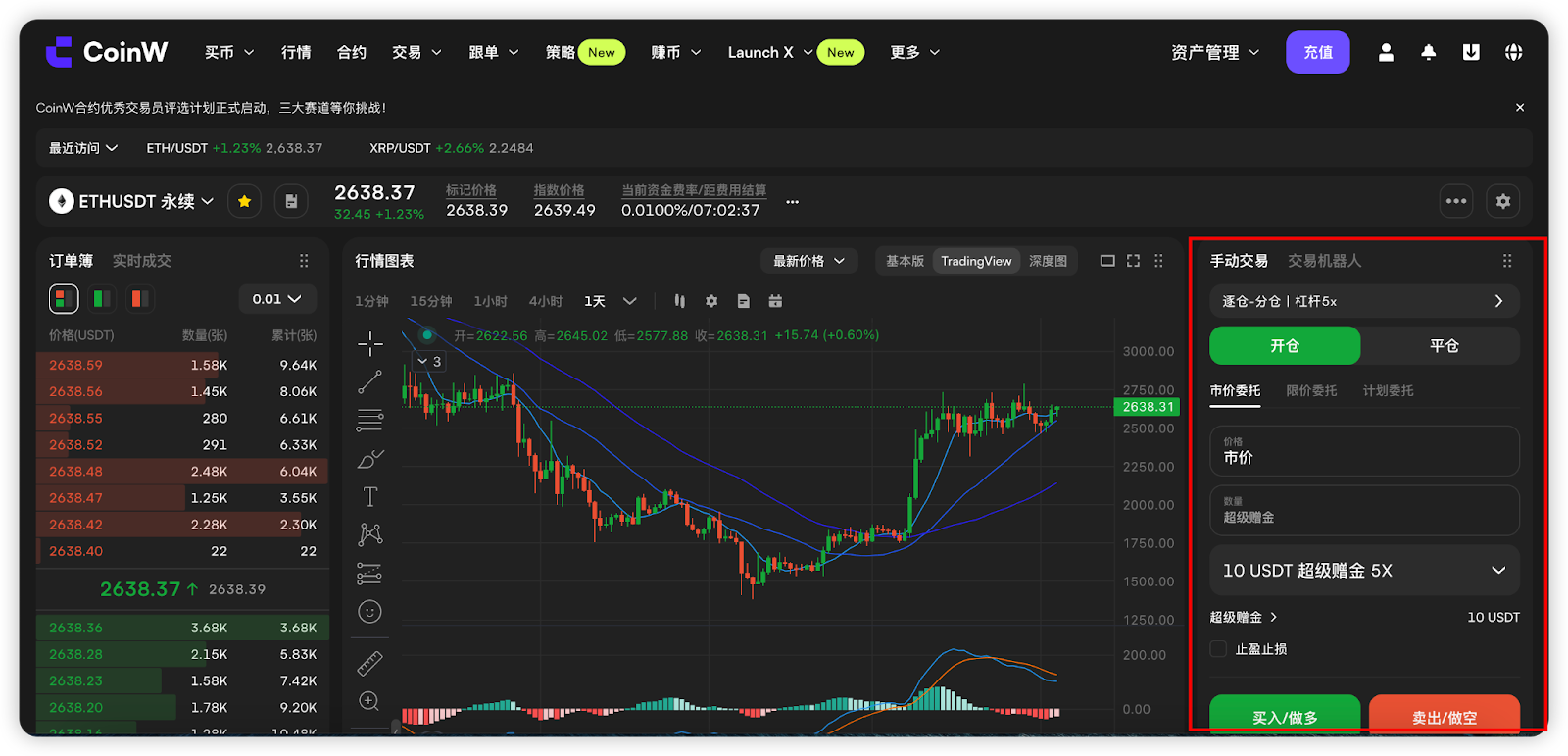The height and width of the screenshot is (756, 1568).
Task: Open the contract info document icon
Action: click(291, 201)
